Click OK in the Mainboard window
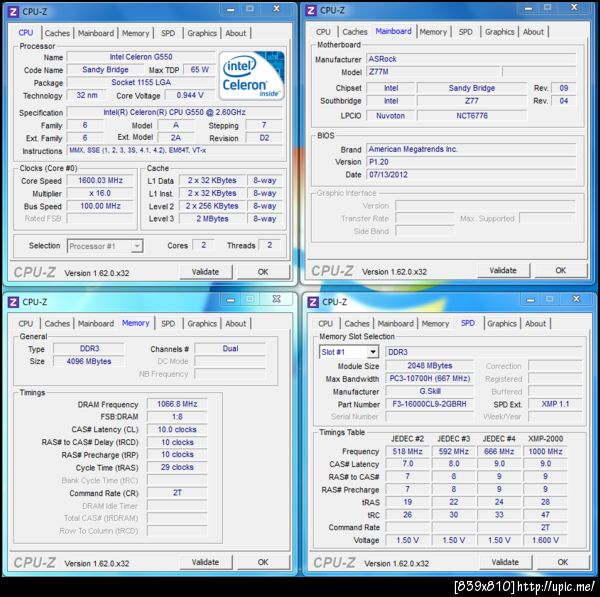Screen dimensions: 600x597 click(x=561, y=271)
